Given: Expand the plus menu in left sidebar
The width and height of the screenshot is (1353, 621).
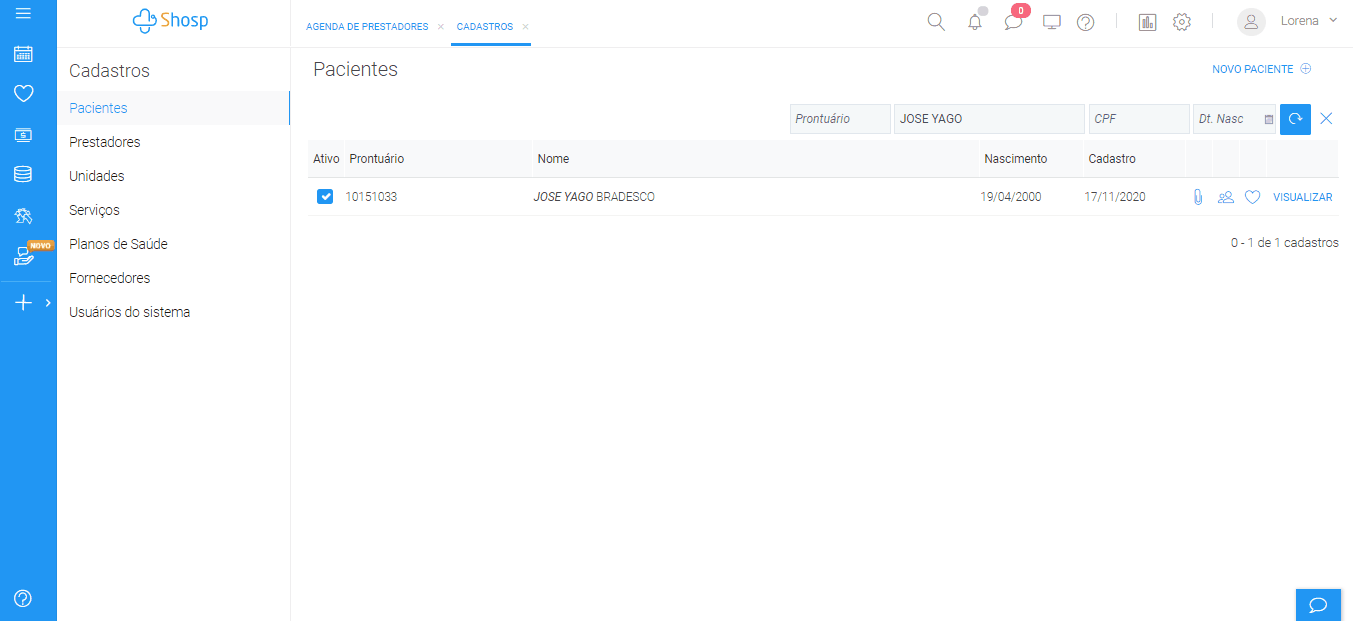Looking at the screenshot, I should click(24, 302).
